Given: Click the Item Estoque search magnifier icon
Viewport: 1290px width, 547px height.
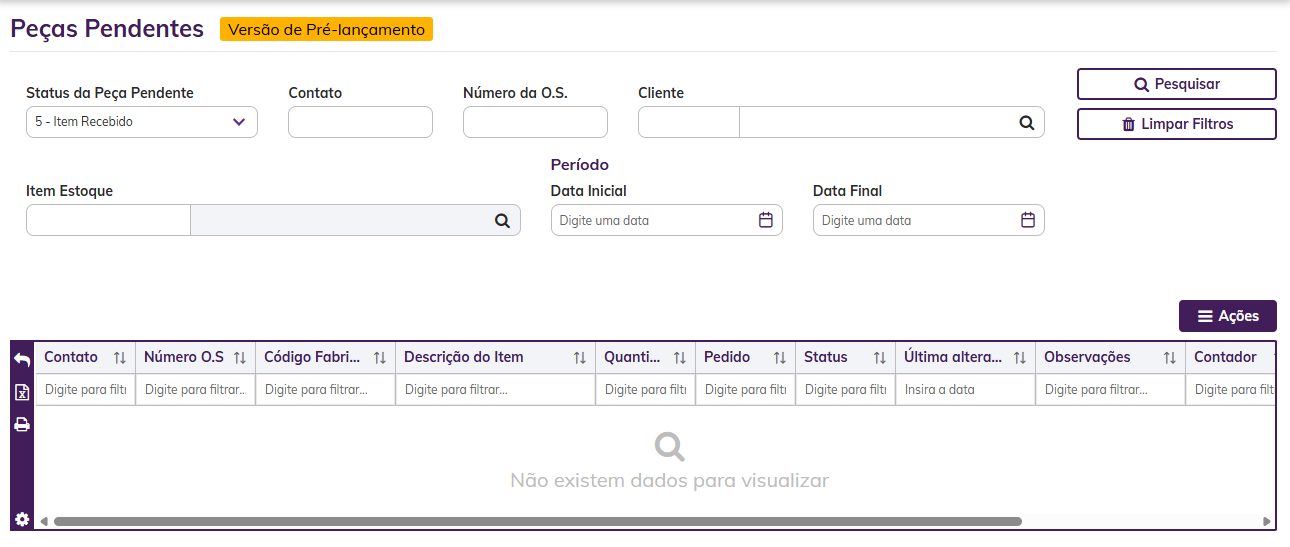Looking at the screenshot, I should point(502,221).
